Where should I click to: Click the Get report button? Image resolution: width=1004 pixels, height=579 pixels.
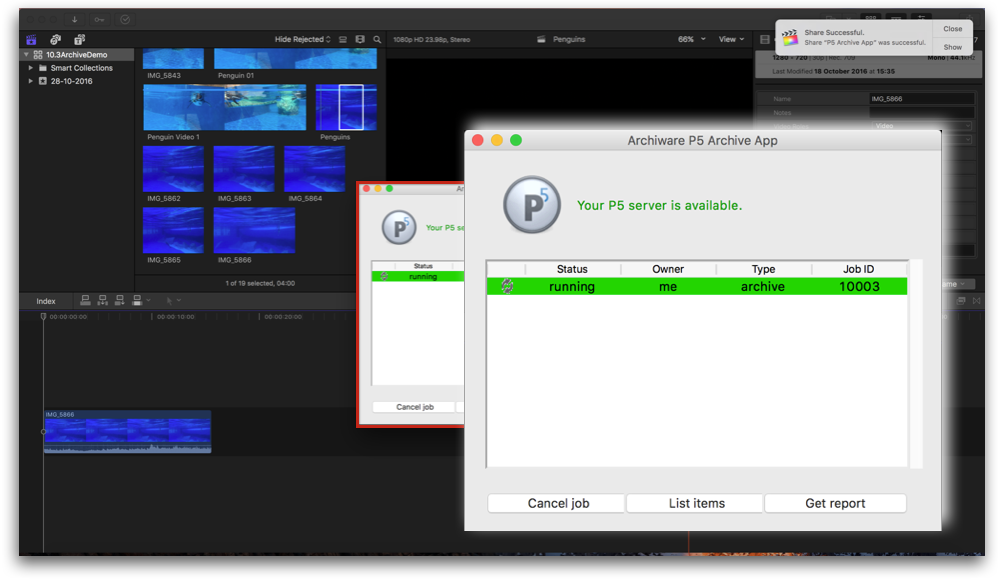click(x=835, y=503)
